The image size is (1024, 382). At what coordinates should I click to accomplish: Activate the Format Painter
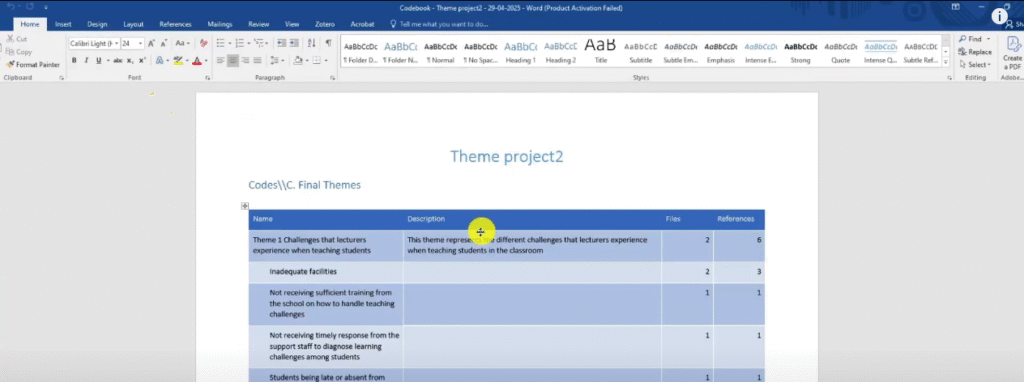33,65
